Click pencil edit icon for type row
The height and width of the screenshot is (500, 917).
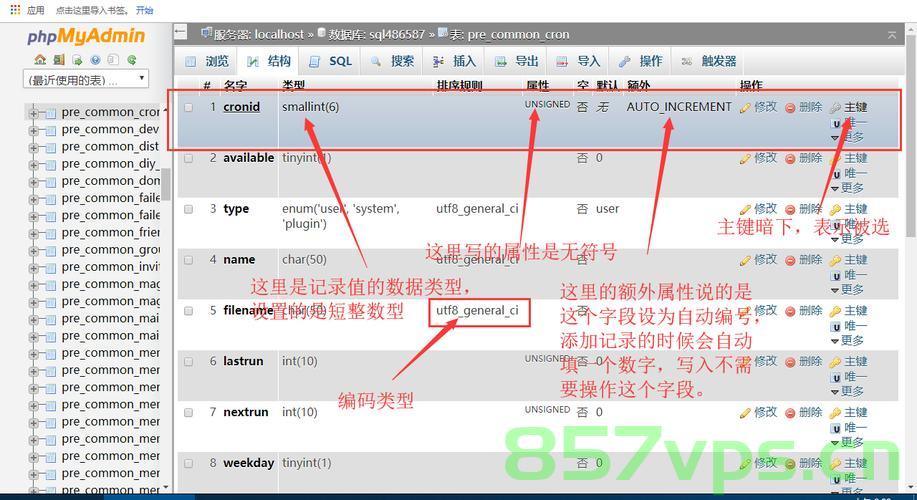[x=744, y=209]
